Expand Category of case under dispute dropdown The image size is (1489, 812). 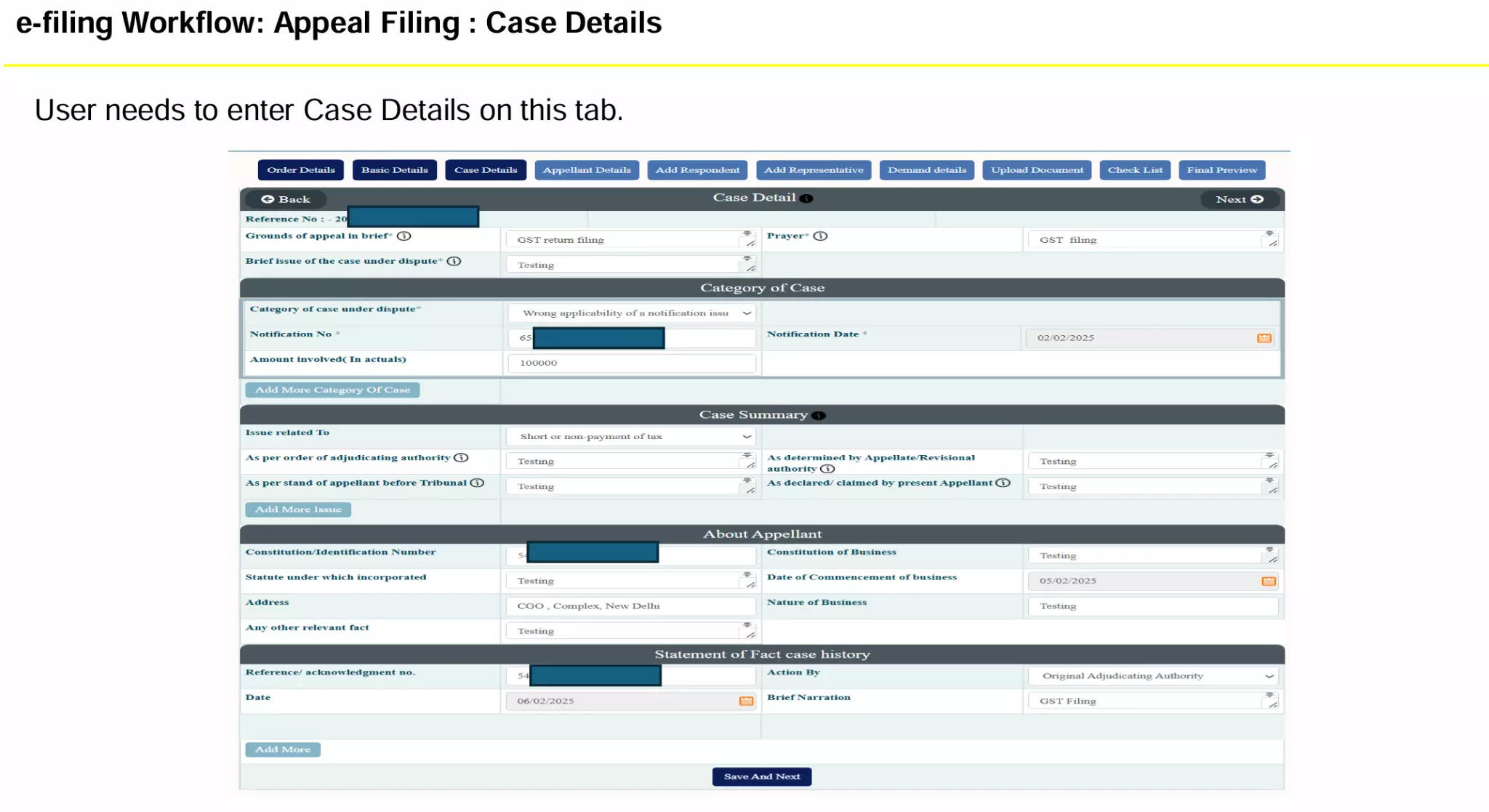pyautogui.click(x=631, y=313)
